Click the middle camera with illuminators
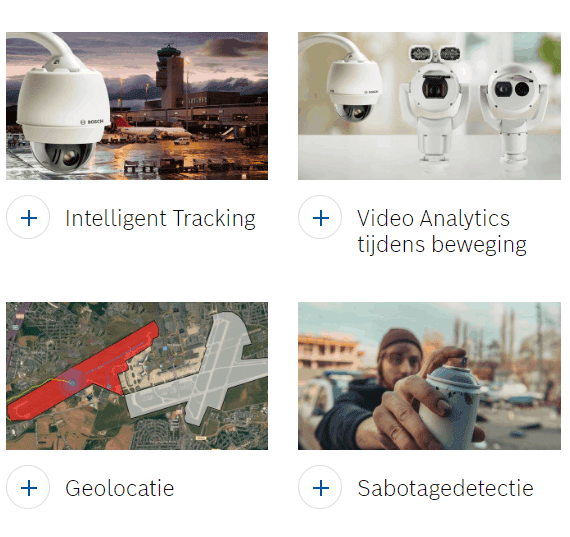This screenshot has width=570, height=537. coord(434,107)
